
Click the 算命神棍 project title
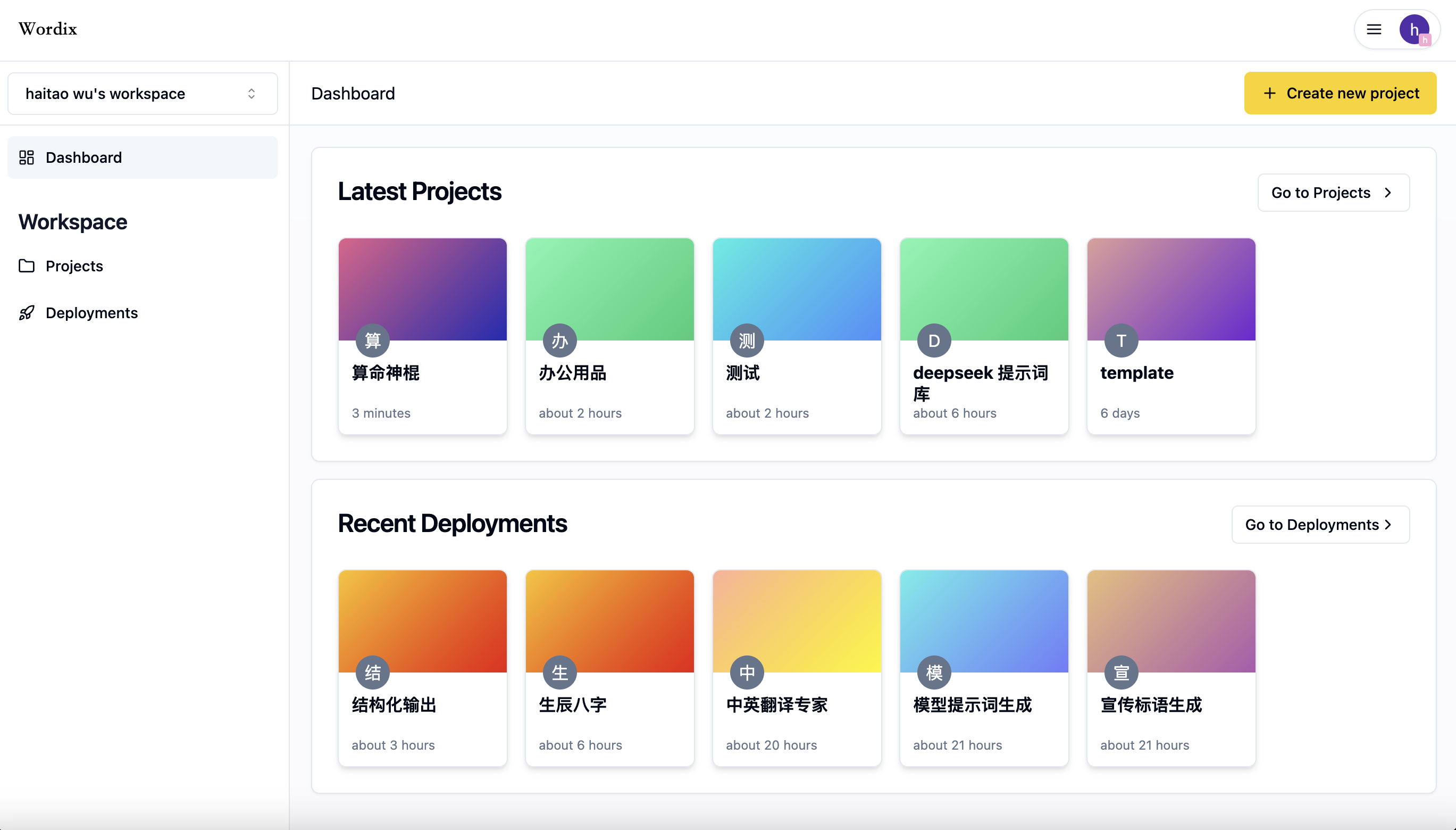pyautogui.click(x=386, y=373)
